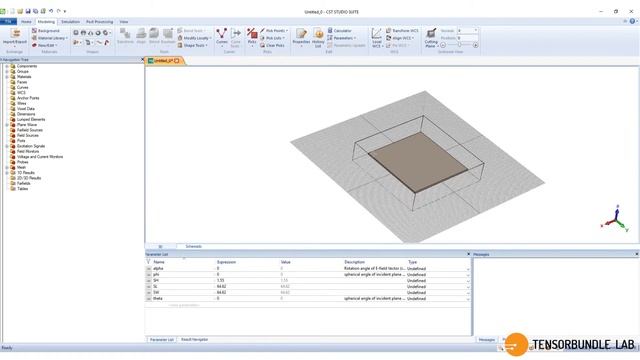Click the slider decrease arrow button
The width and height of the screenshot is (640, 360).
pyautogui.click(x=443, y=45)
